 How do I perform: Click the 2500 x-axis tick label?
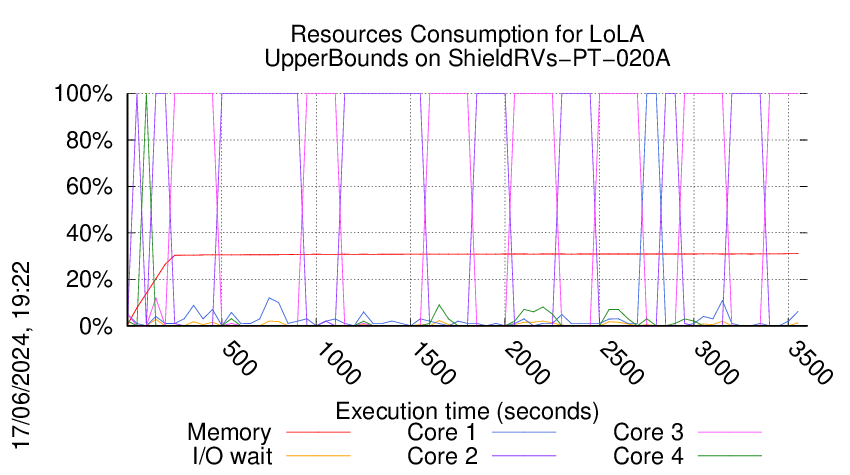coord(621,363)
